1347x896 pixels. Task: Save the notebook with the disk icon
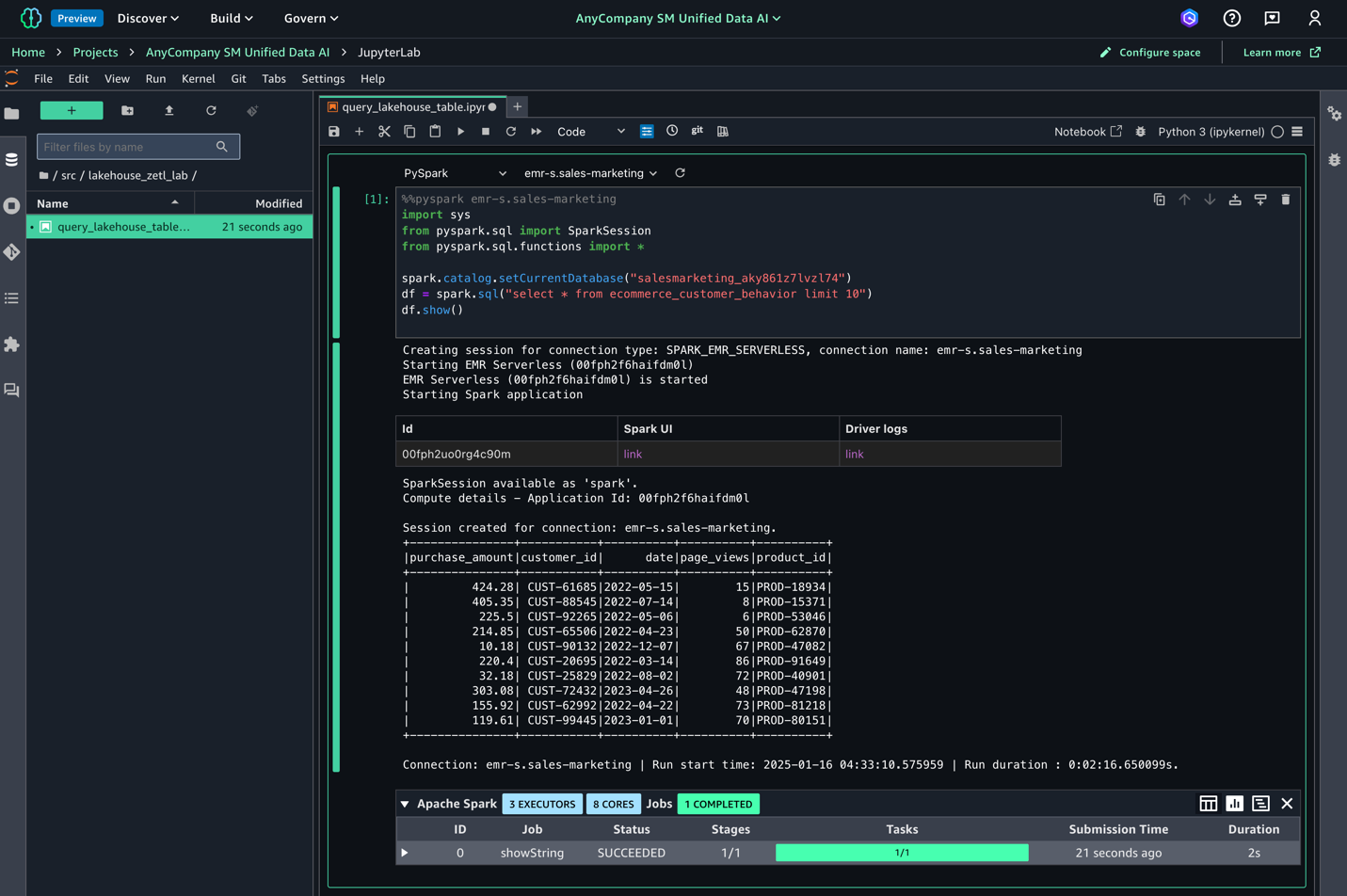[334, 132]
